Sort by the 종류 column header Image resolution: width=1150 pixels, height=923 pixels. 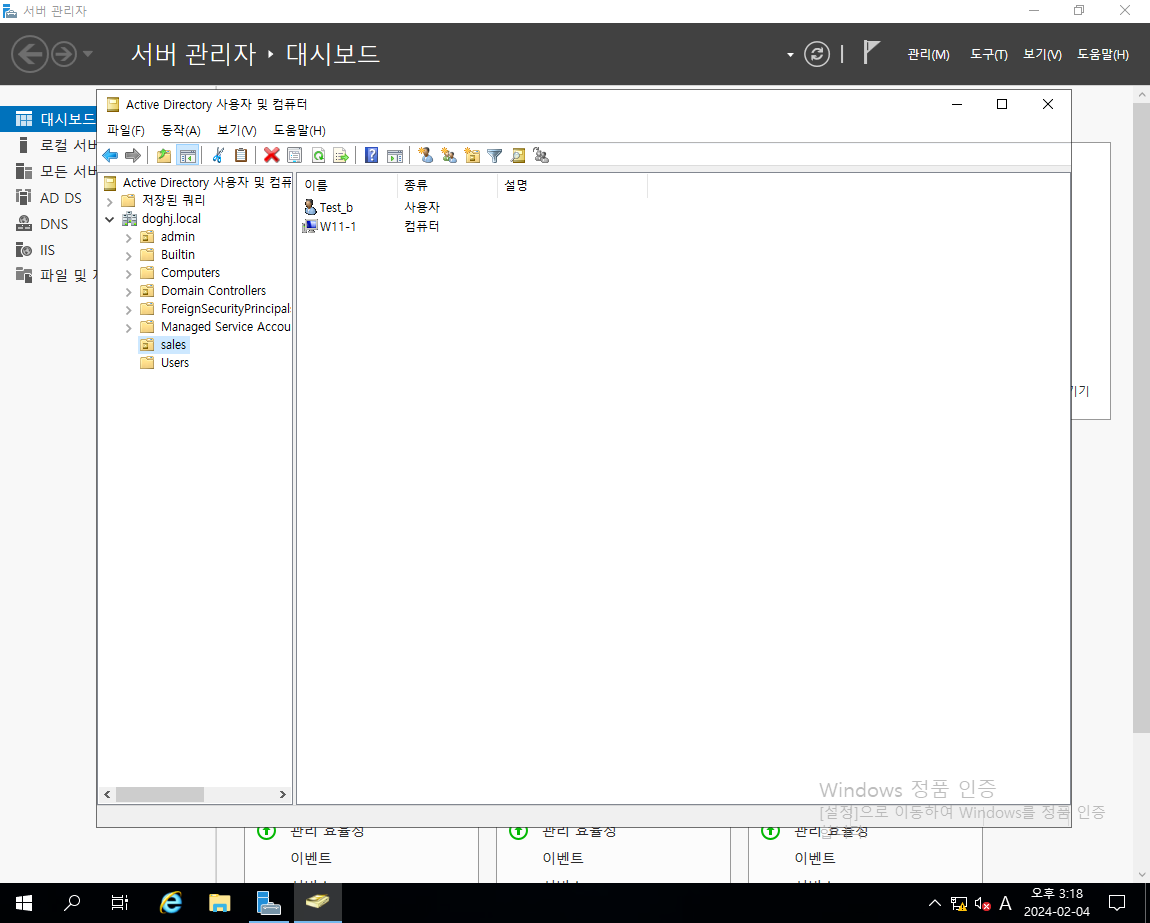click(447, 186)
